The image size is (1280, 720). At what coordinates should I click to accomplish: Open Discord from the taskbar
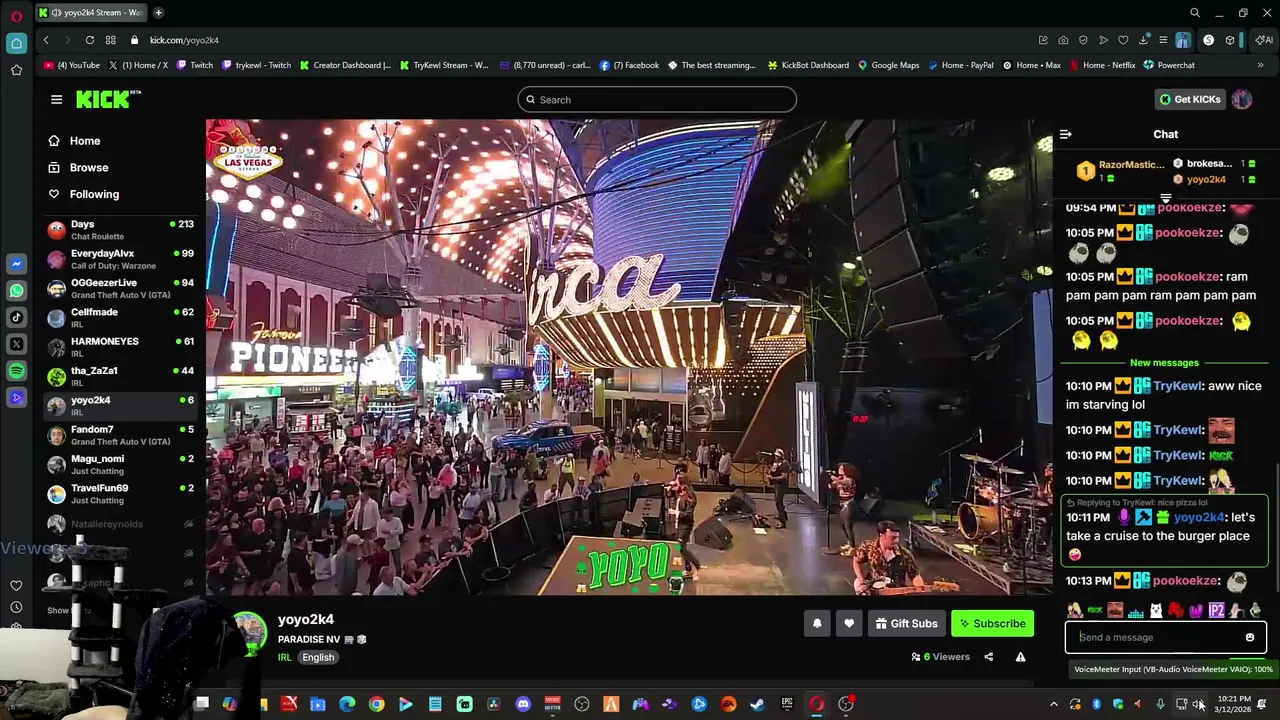(523, 704)
